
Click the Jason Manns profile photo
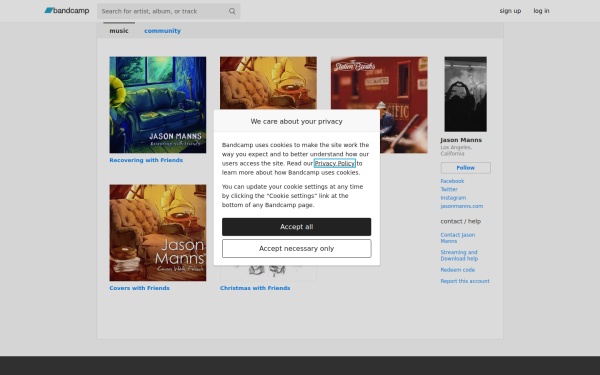[x=465, y=94]
